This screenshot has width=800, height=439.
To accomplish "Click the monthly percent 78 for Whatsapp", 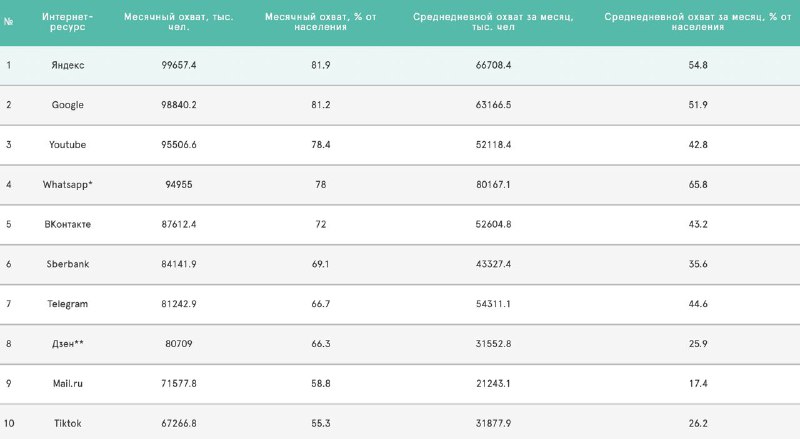I will tap(320, 184).
